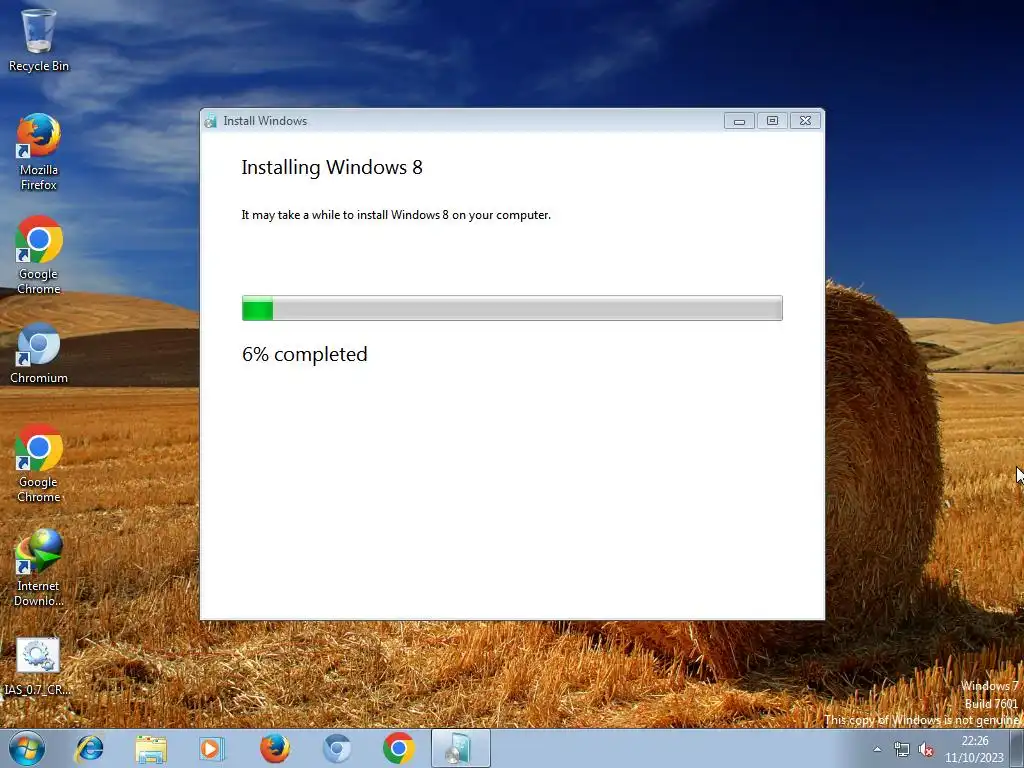The width and height of the screenshot is (1024, 768).
Task: Open the Recycle Bin desktop icon
Action: (x=39, y=39)
